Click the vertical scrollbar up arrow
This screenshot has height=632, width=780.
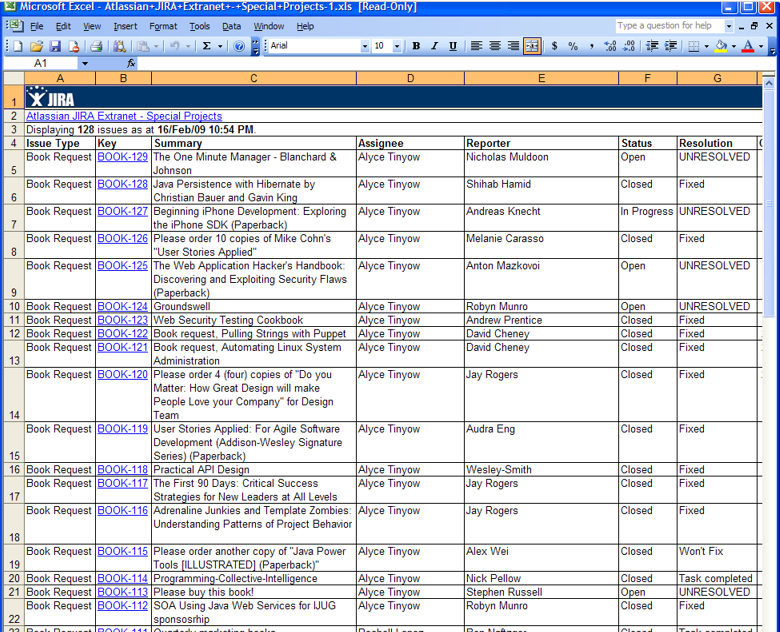point(769,82)
